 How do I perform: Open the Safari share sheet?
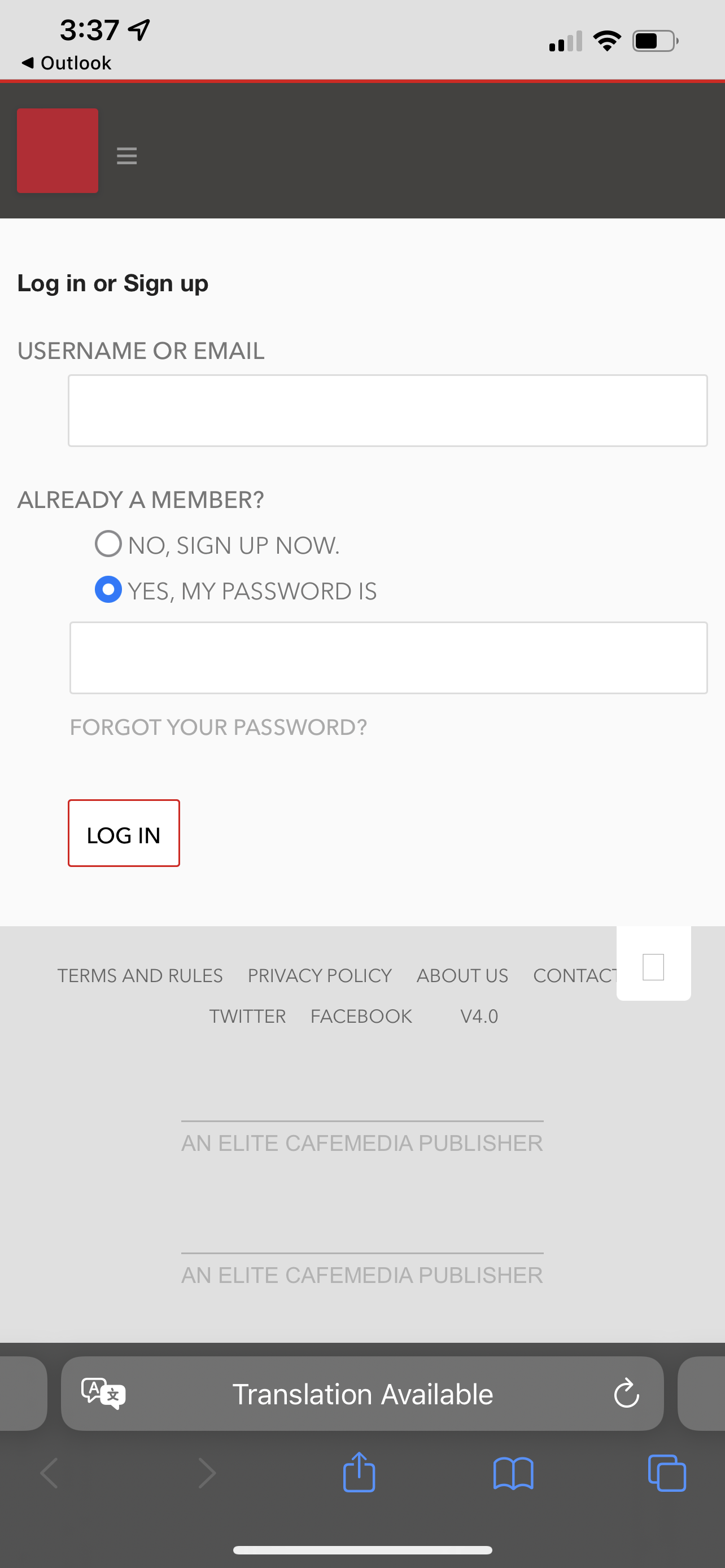point(359,1473)
